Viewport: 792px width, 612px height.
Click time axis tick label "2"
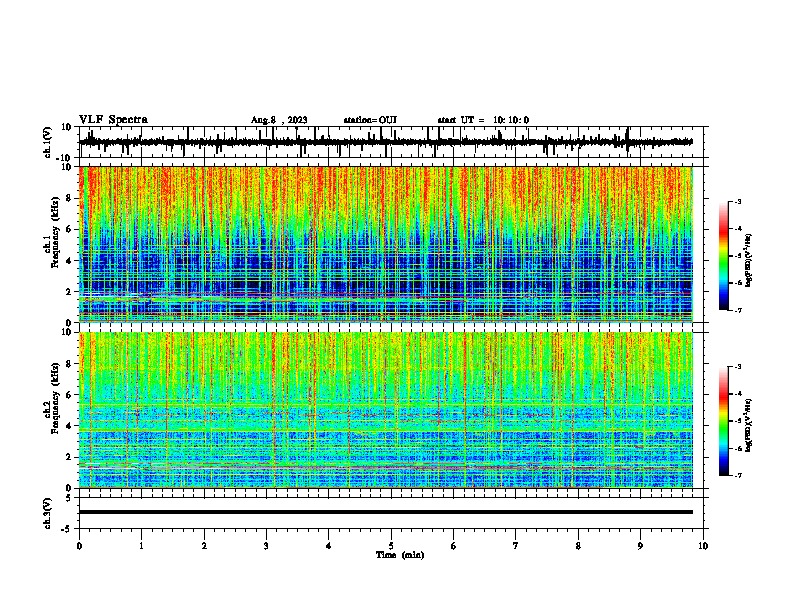coord(204,546)
